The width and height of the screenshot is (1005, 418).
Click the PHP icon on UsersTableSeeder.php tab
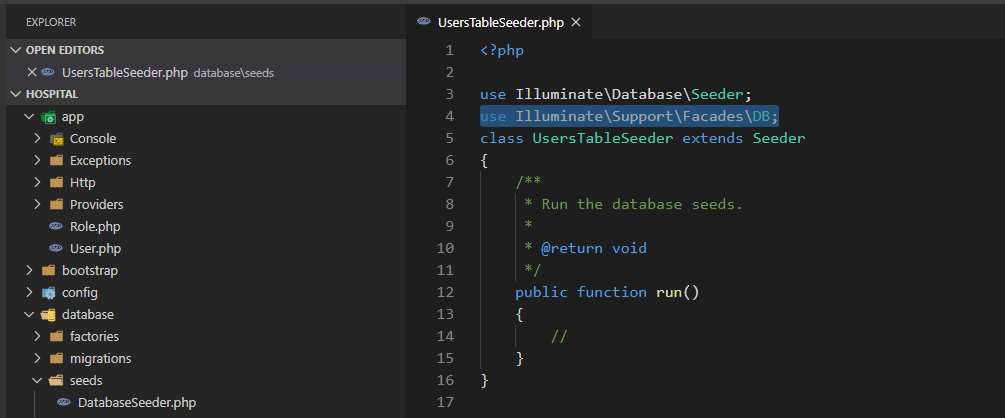point(425,22)
